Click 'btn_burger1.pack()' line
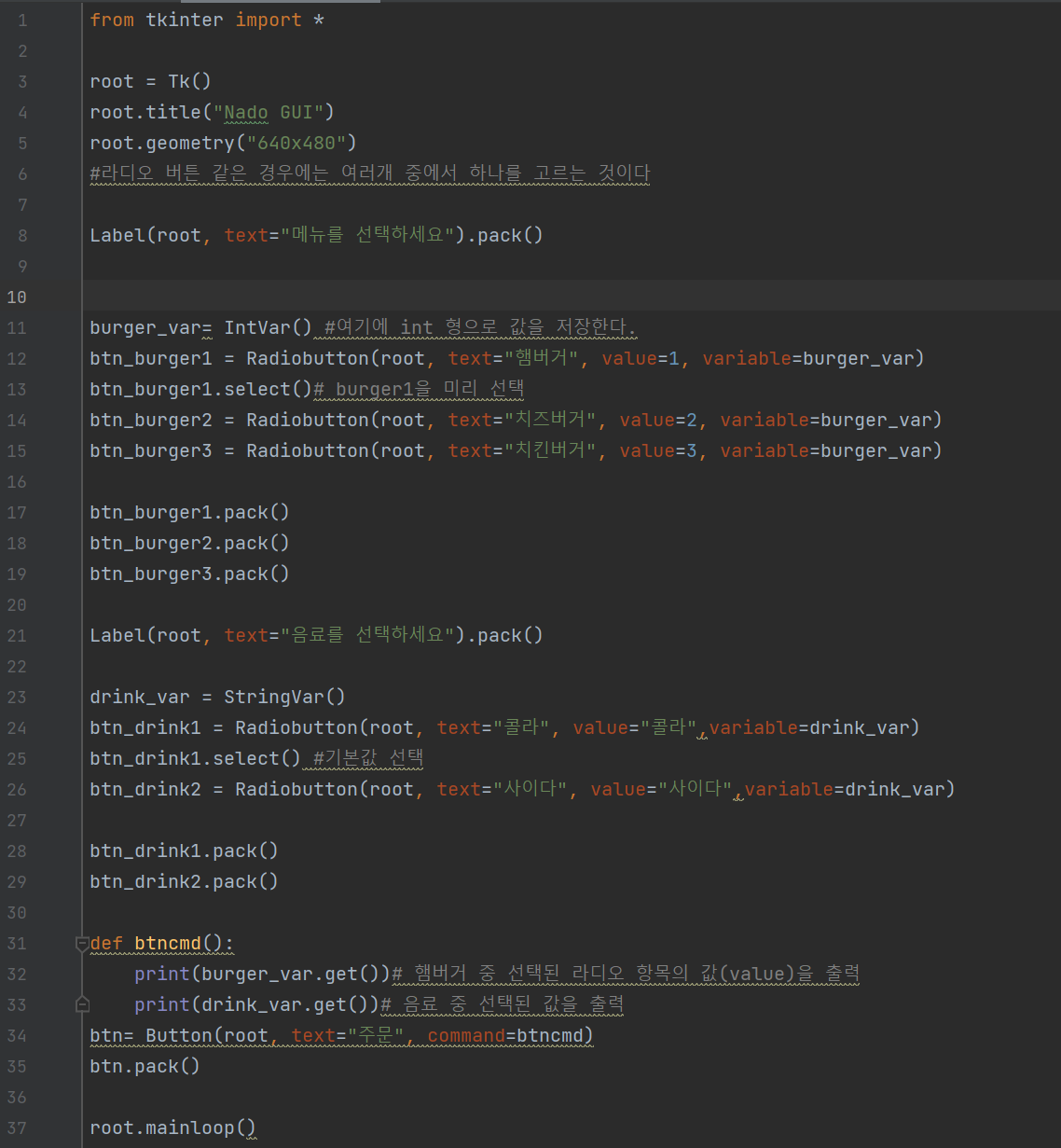Screen dimensions: 1061x1148 tap(189, 512)
